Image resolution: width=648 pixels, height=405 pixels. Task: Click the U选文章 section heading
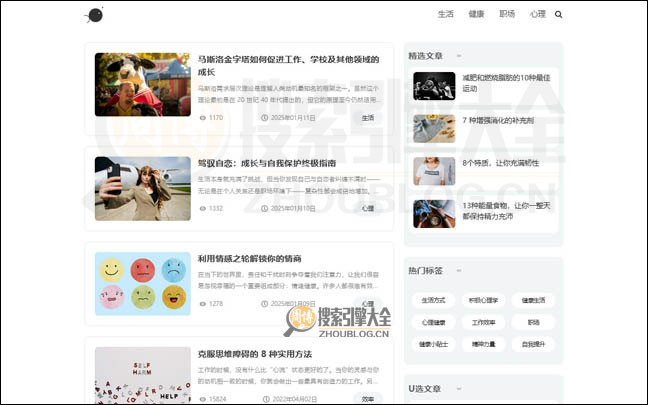click(x=424, y=389)
